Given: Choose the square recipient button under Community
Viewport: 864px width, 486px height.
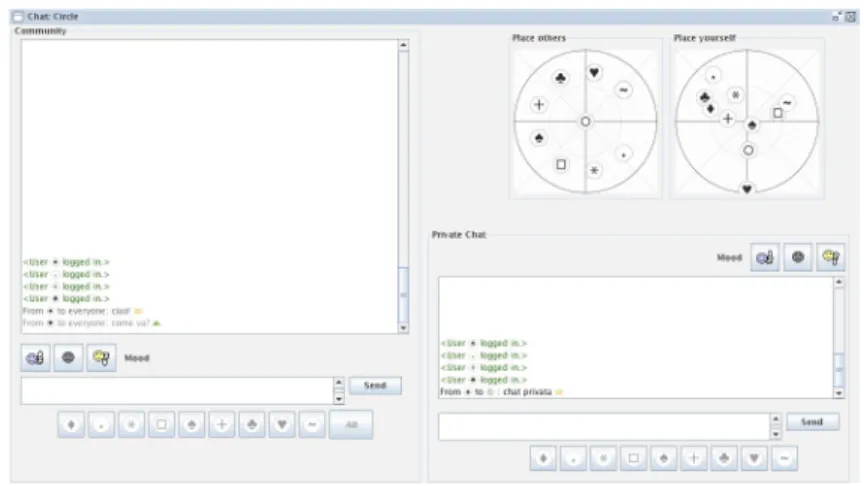Looking at the screenshot, I should click(161, 425).
